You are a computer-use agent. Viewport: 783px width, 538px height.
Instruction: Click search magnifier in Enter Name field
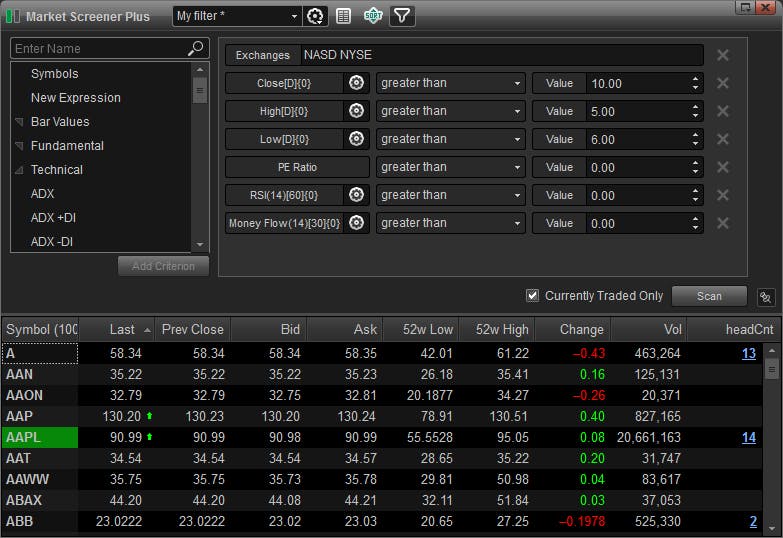[x=195, y=49]
